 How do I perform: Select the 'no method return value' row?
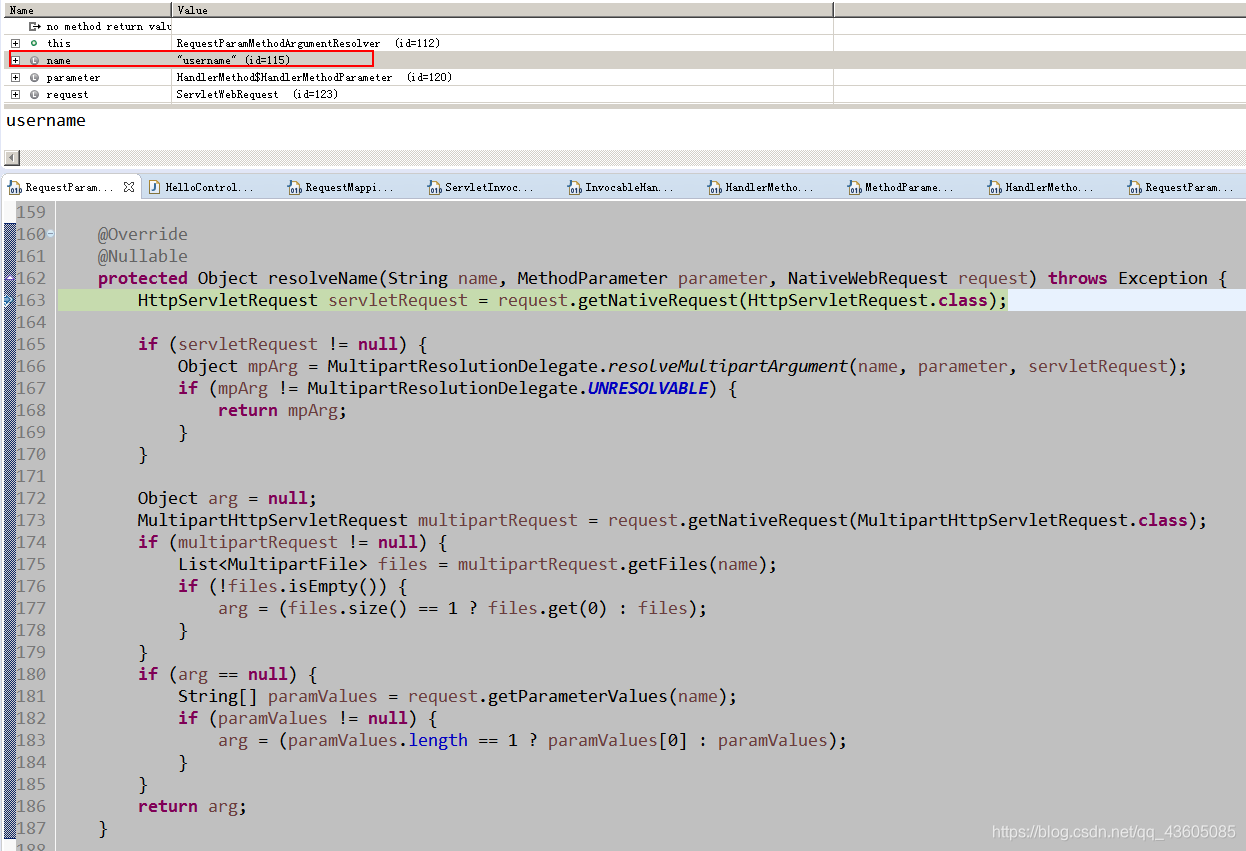pyautogui.click(x=107, y=26)
